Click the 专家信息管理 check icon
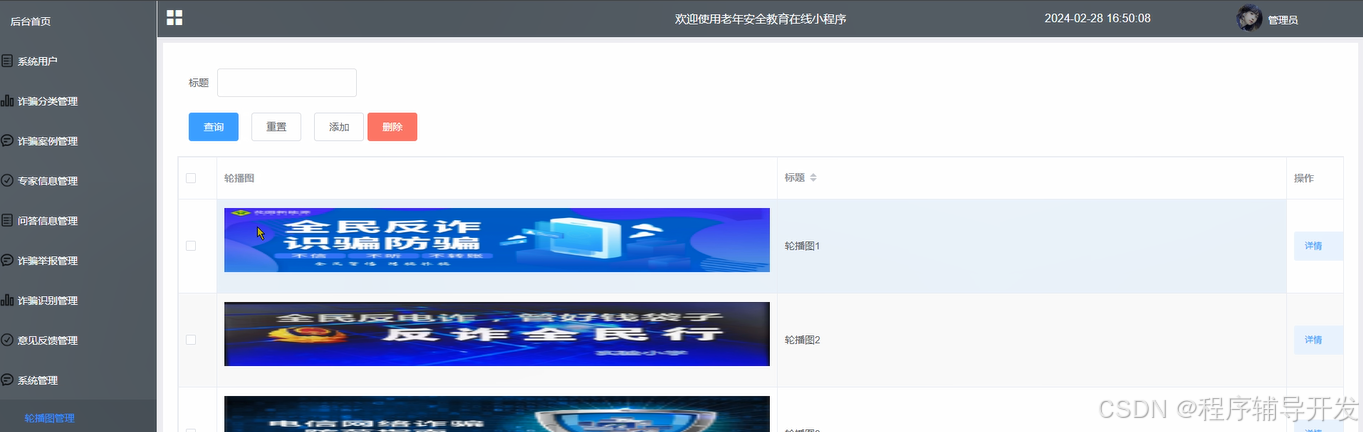Viewport: 1363px width, 432px height. 7,181
